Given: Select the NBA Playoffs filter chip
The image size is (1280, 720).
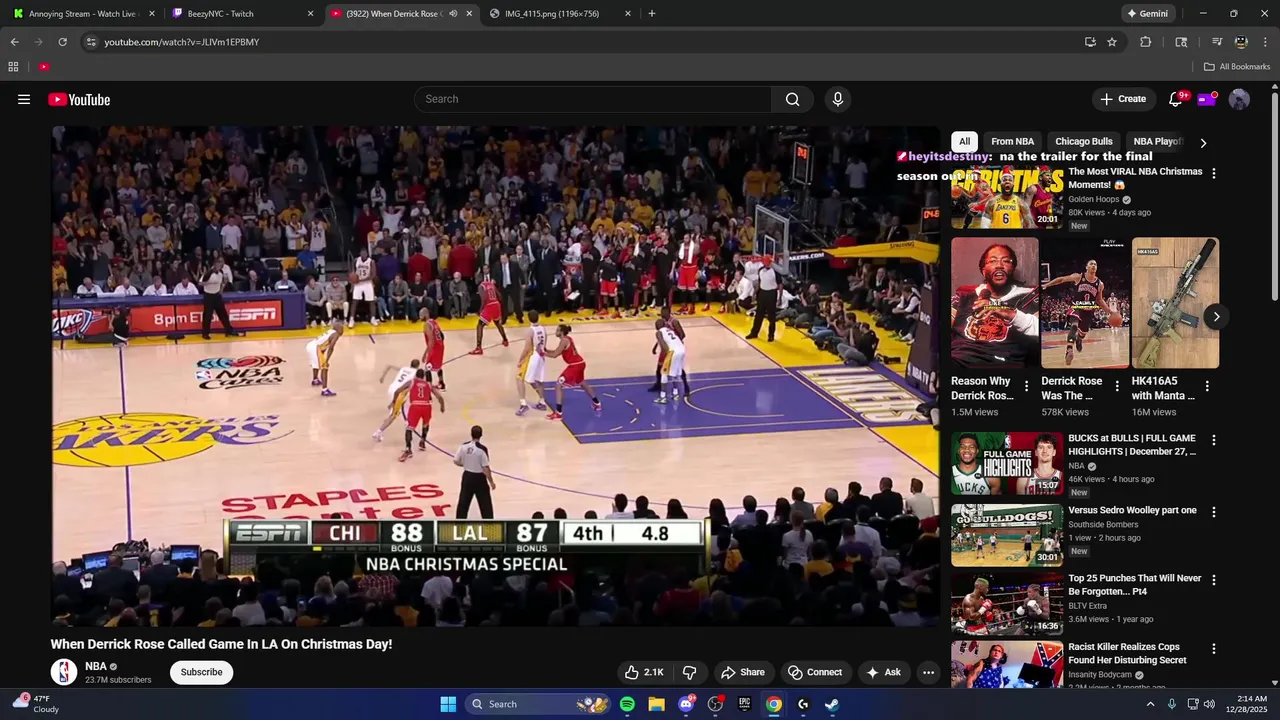Looking at the screenshot, I should (x=1158, y=142).
